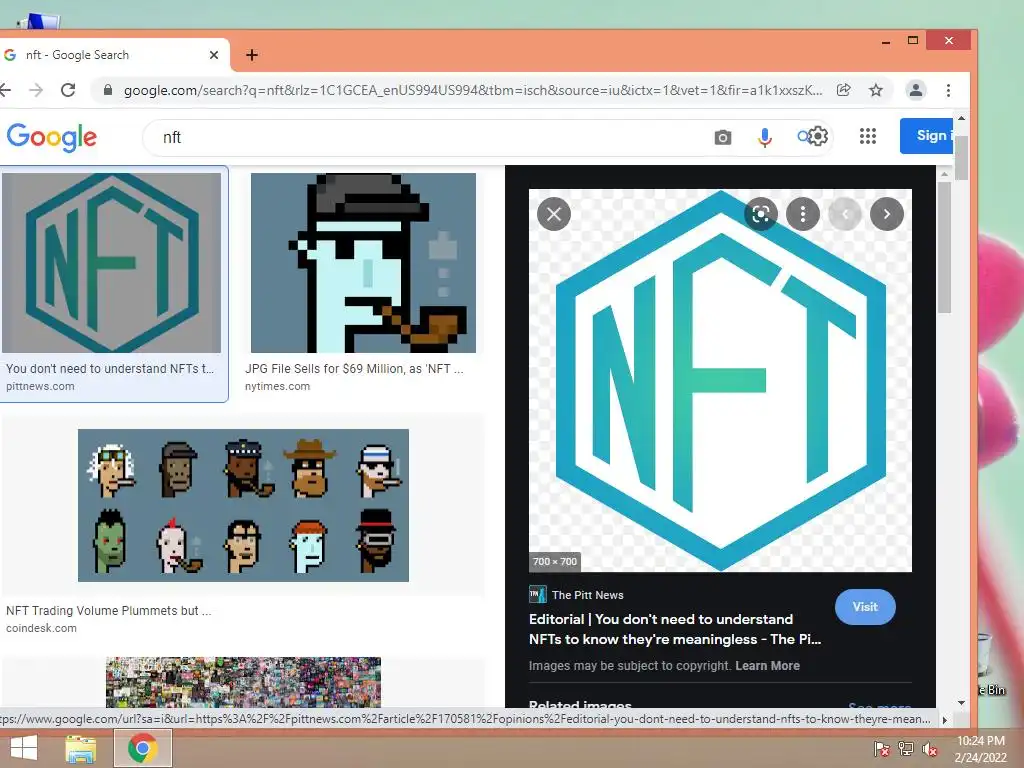Reload the current page
This screenshot has height=768, width=1024.
pos(68,89)
